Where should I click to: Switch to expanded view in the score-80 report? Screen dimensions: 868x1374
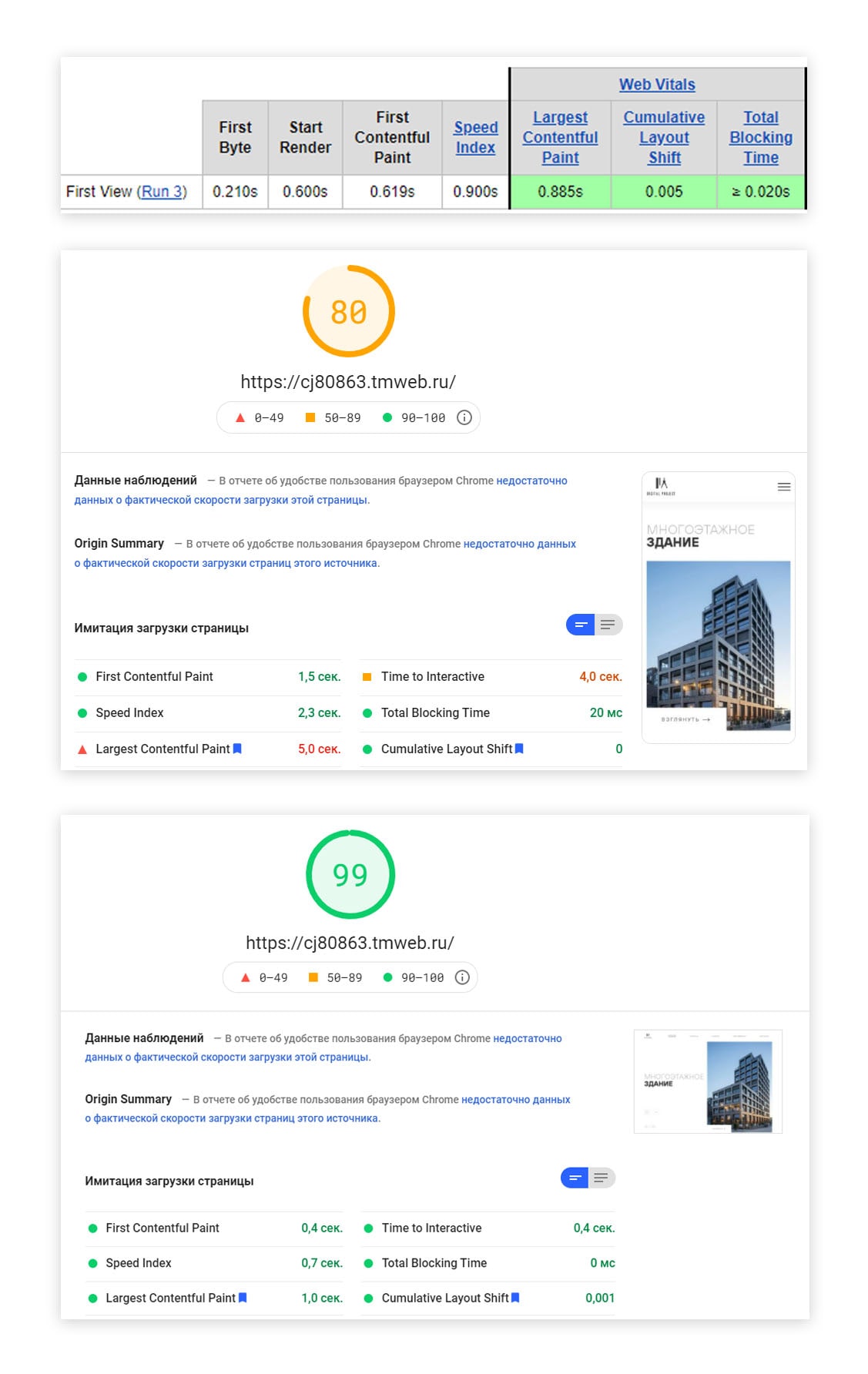coord(608,625)
